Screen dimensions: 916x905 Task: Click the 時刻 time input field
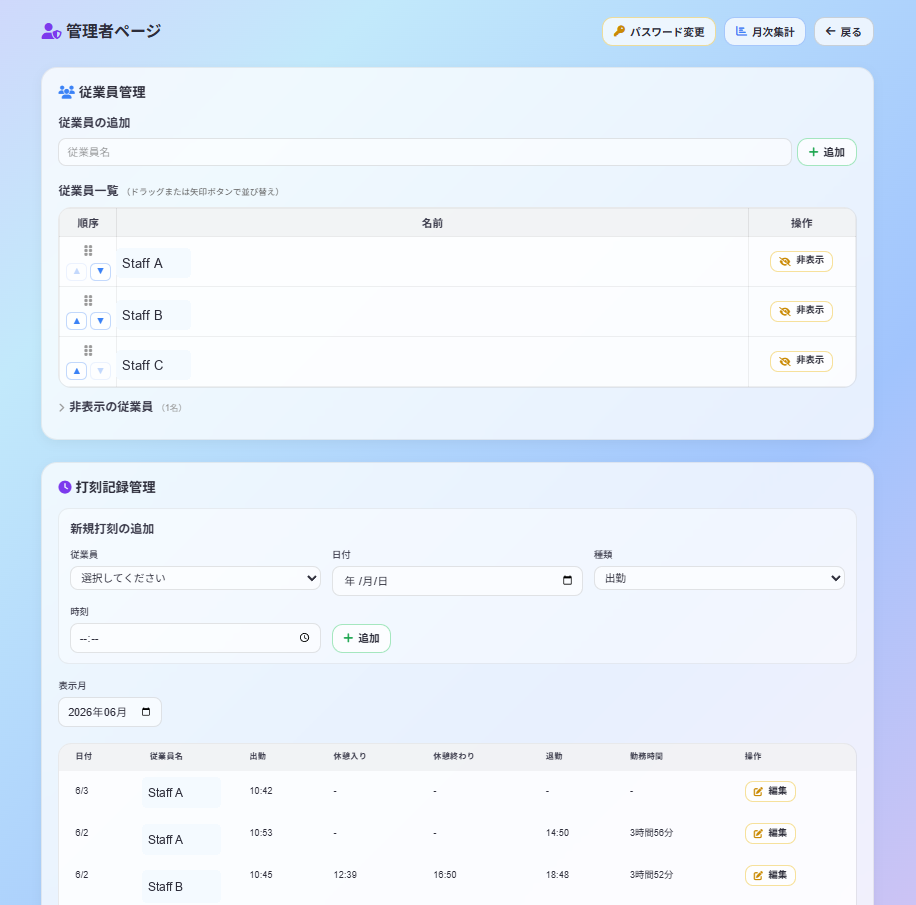click(195, 638)
